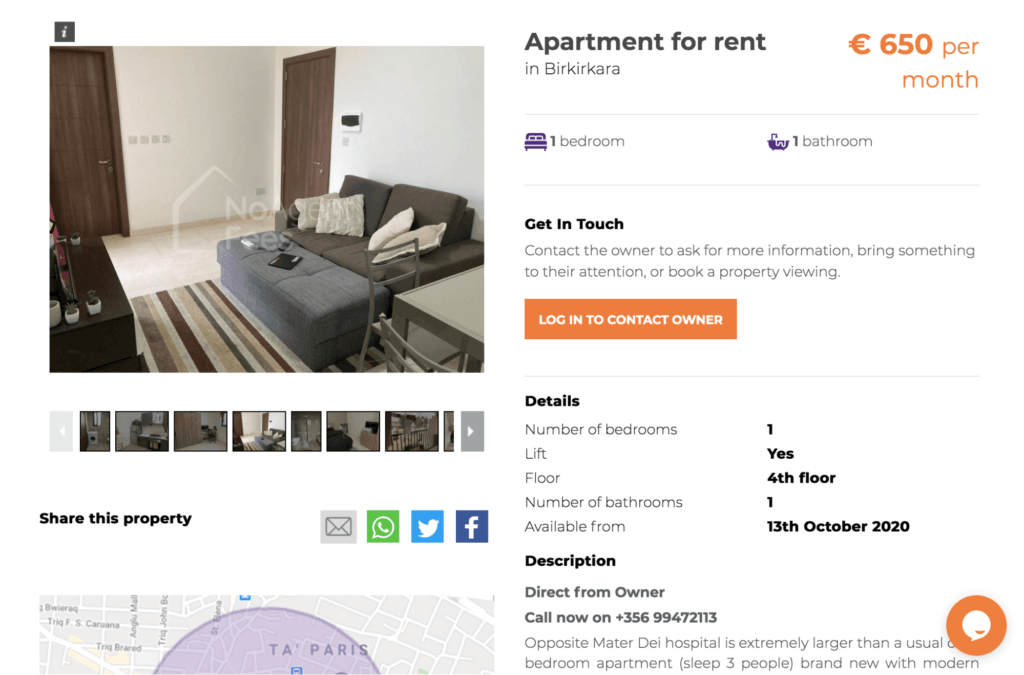1024x675 pixels.
Task: Share property via email icon
Action: coord(338,526)
